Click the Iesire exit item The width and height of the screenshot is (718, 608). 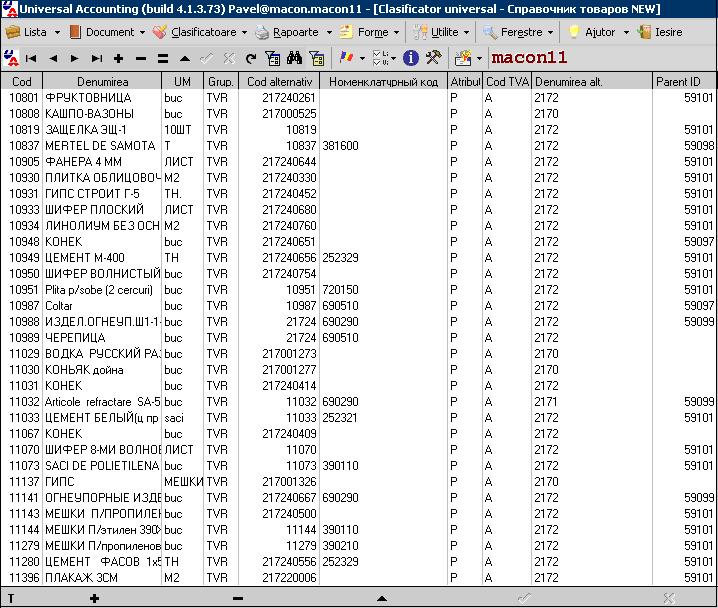coord(660,32)
